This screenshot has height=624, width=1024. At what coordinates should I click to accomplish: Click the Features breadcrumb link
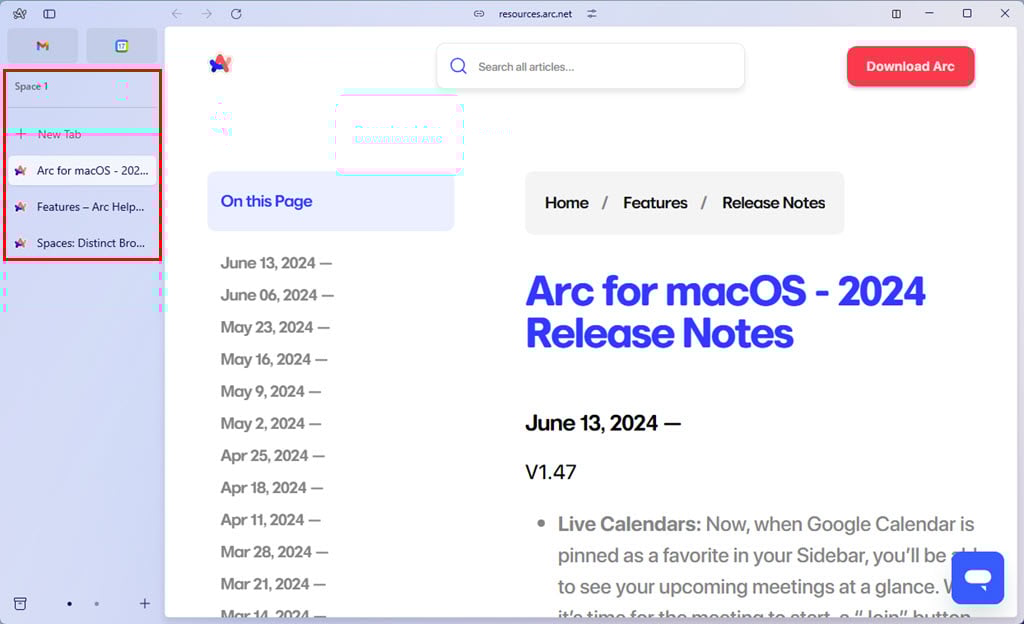(x=655, y=203)
